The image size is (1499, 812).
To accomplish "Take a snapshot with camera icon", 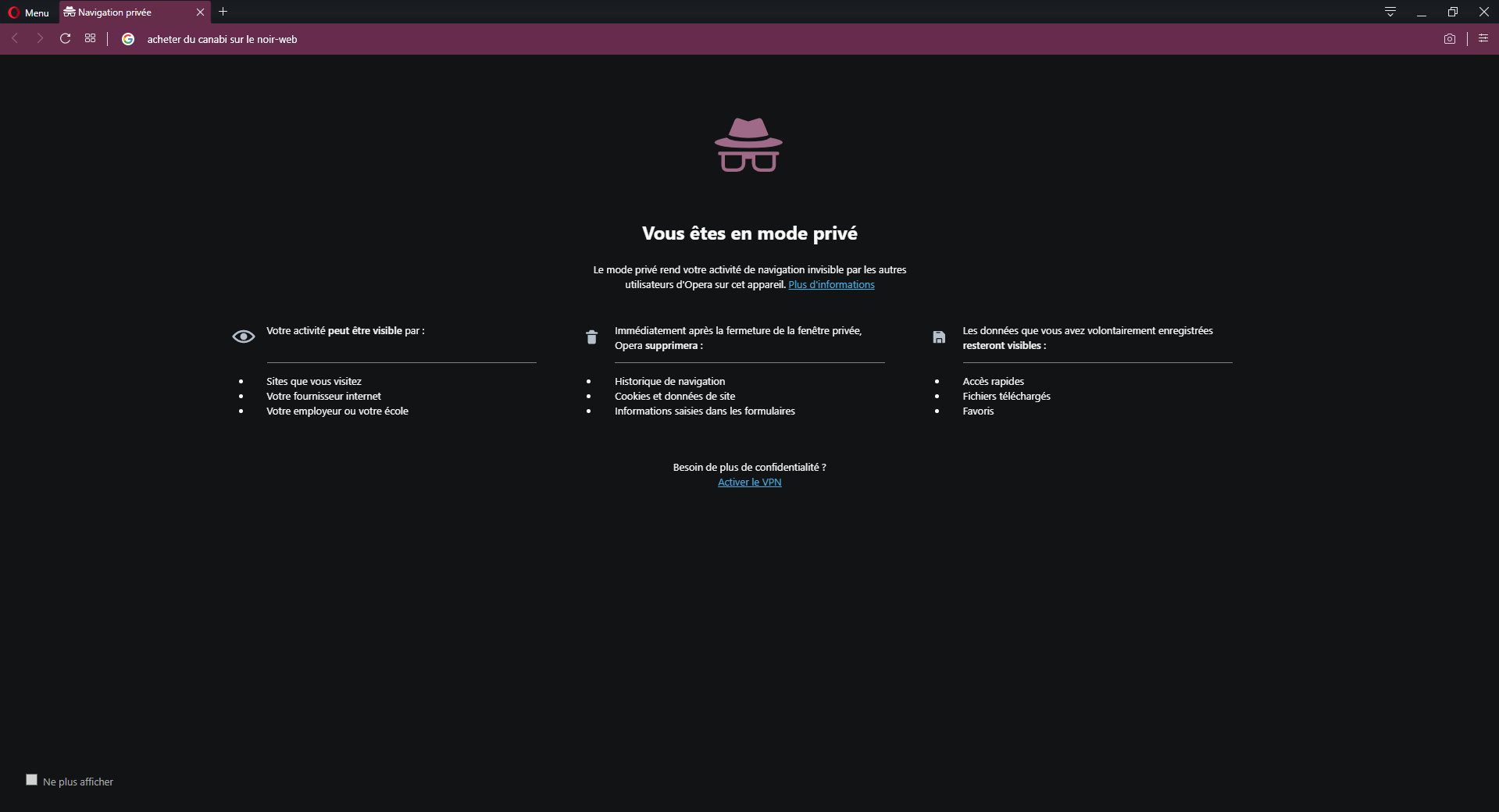I will 1450,39.
